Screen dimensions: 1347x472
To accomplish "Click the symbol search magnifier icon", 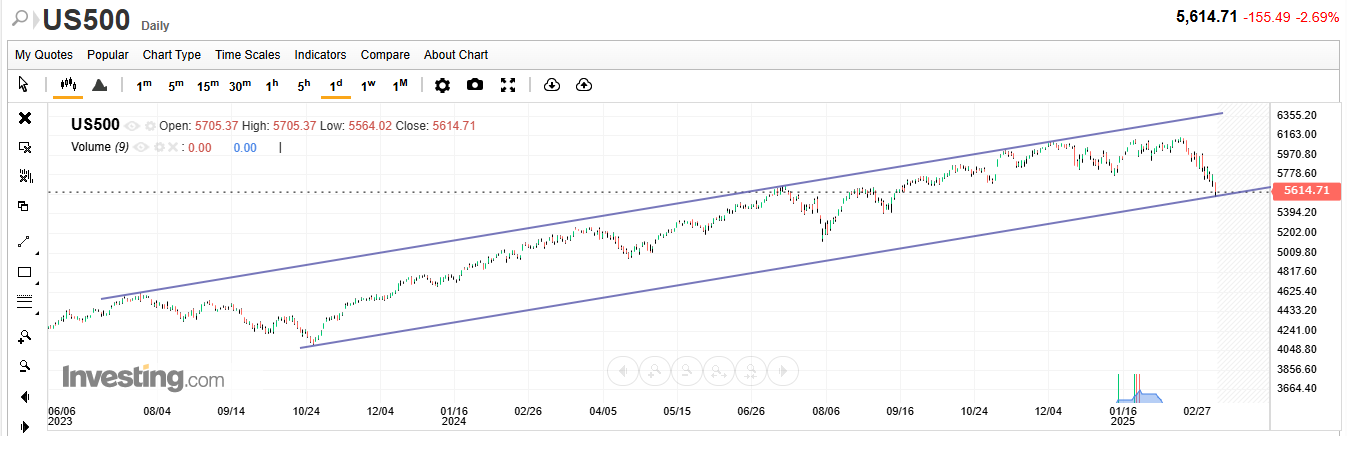I will 19,18.
